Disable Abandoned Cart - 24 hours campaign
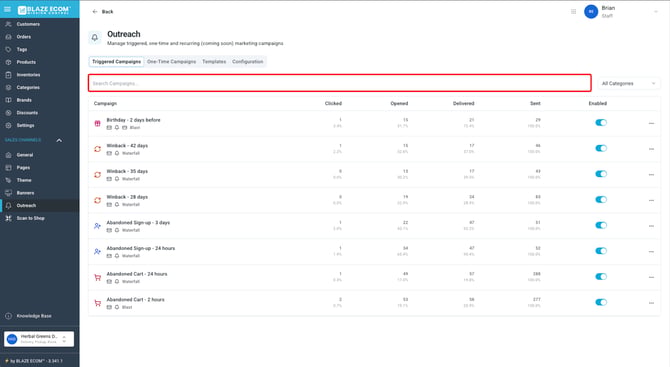670x367 pixels. [x=601, y=276]
